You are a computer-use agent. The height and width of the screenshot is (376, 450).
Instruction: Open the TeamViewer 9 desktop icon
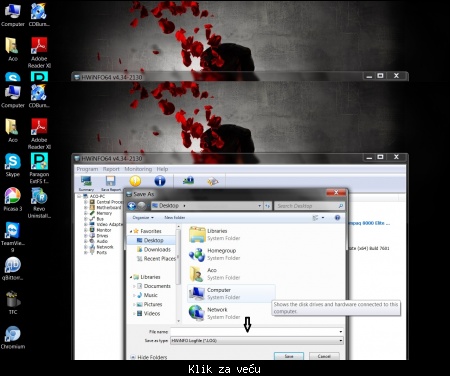pos(13,237)
